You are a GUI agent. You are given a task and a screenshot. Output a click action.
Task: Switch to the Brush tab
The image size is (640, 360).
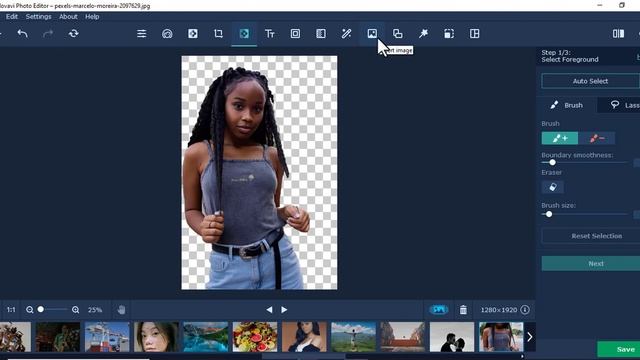[567, 105]
